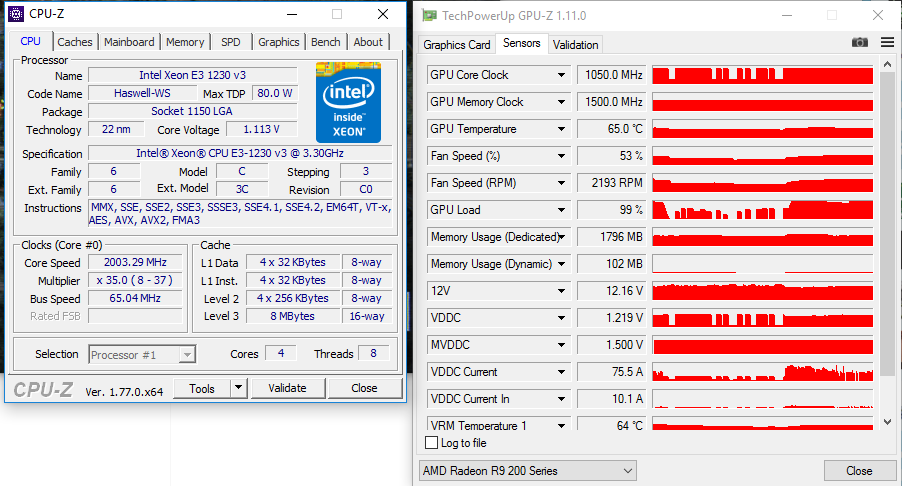Open GPU Core Clock sensor dropdown

[561, 75]
